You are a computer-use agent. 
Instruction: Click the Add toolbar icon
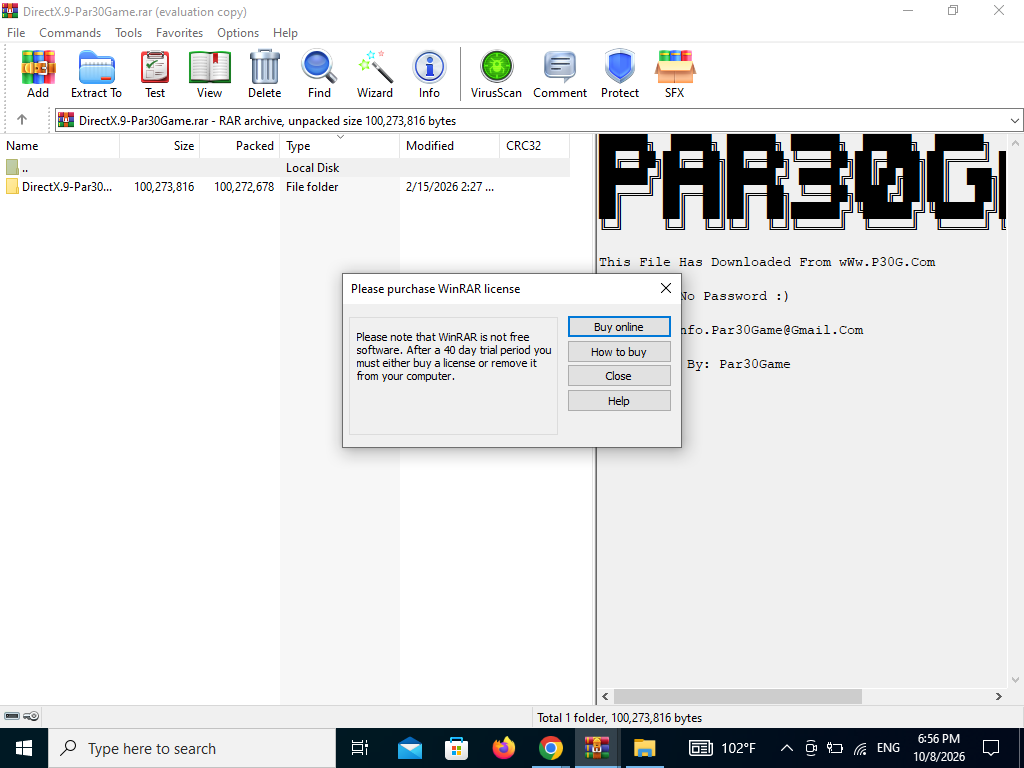pos(38,74)
